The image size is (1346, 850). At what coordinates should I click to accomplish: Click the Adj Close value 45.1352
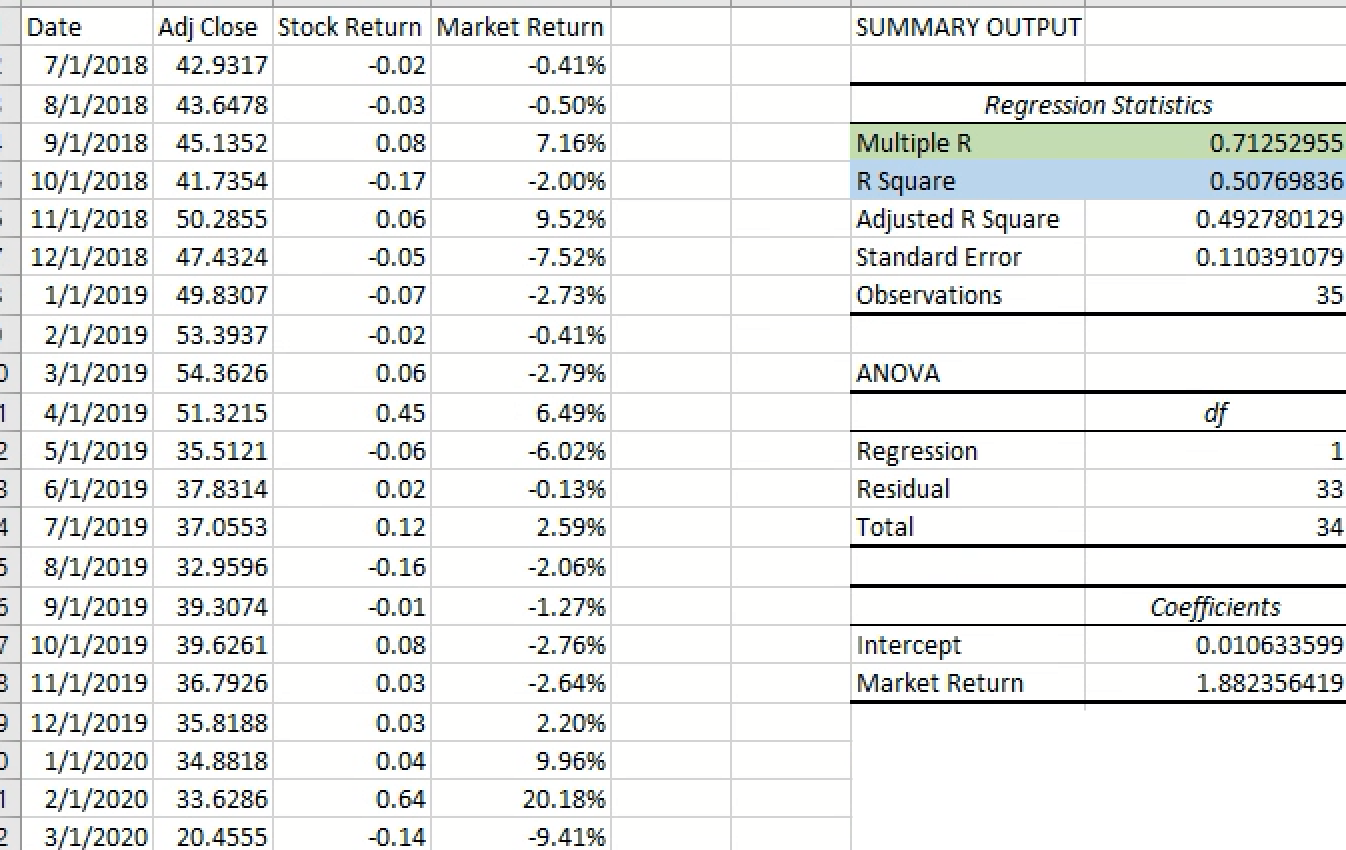coord(212,143)
